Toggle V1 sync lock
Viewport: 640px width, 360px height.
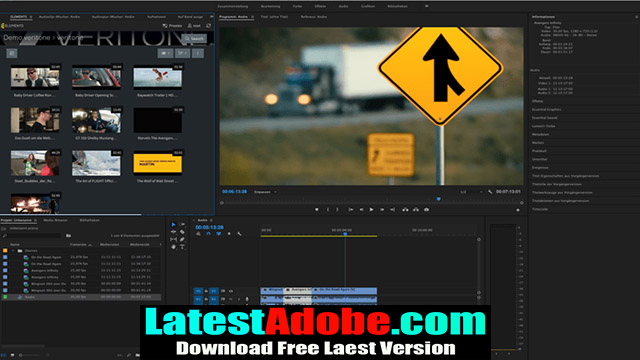223,291
